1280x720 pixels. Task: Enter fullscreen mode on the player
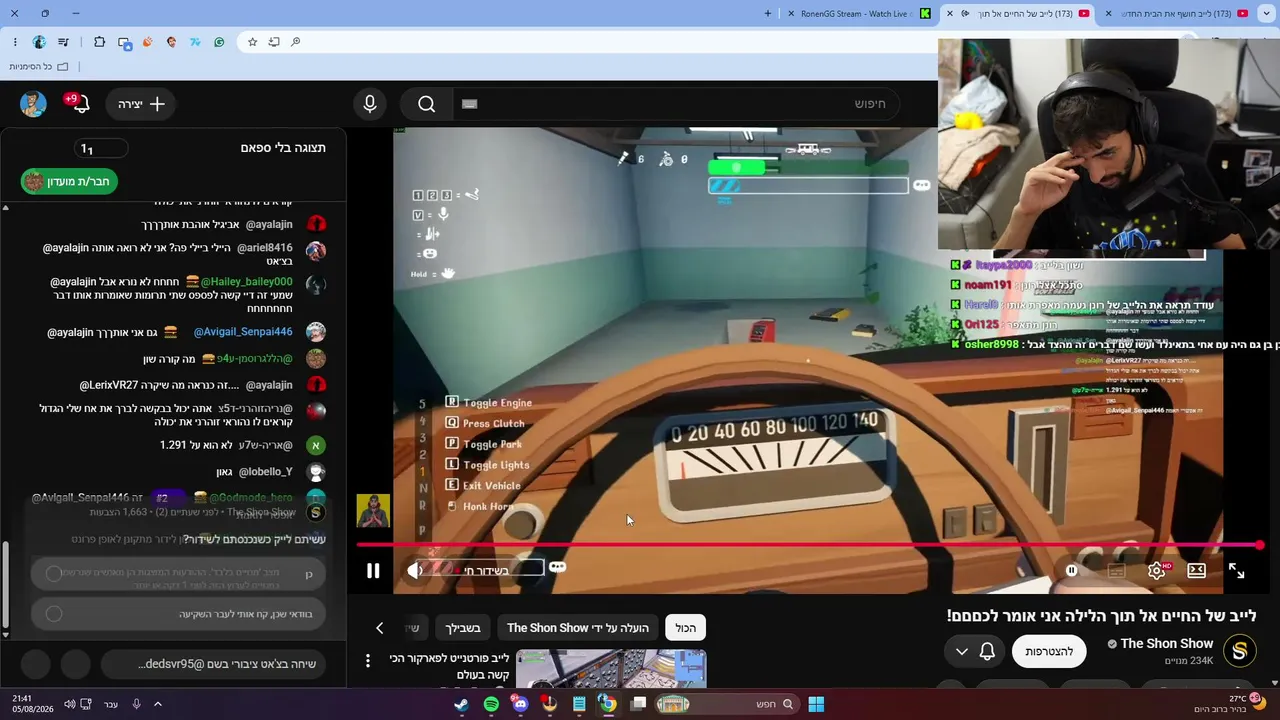pyautogui.click(x=1236, y=570)
